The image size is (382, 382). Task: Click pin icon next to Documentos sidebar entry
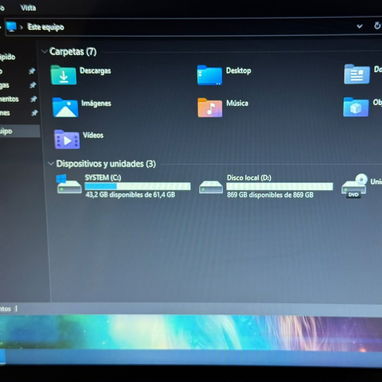click(x=33, y=99)
